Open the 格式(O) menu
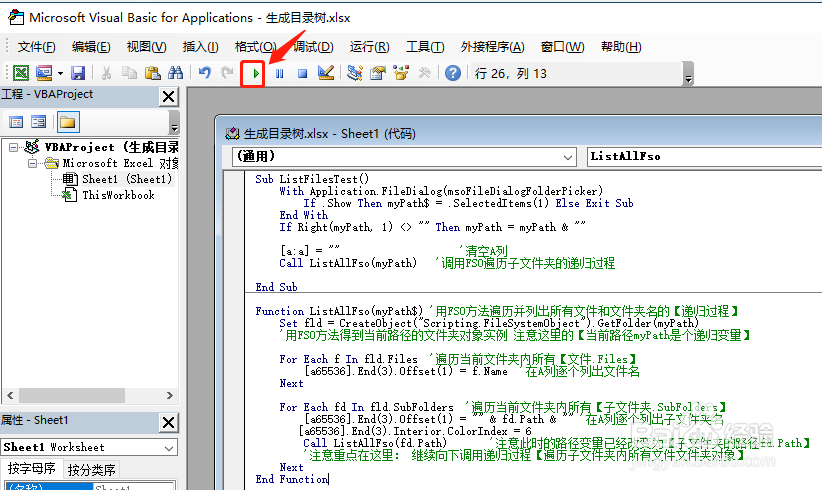This screenshot has width=822, height=490. 255,47
